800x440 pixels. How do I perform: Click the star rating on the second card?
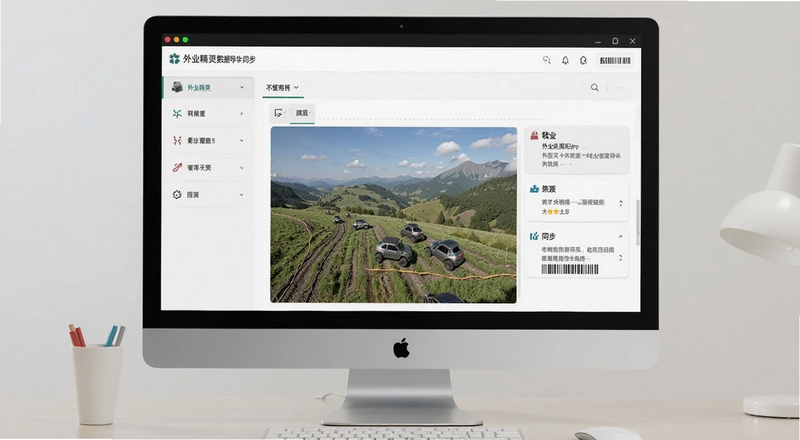point(553,211)
